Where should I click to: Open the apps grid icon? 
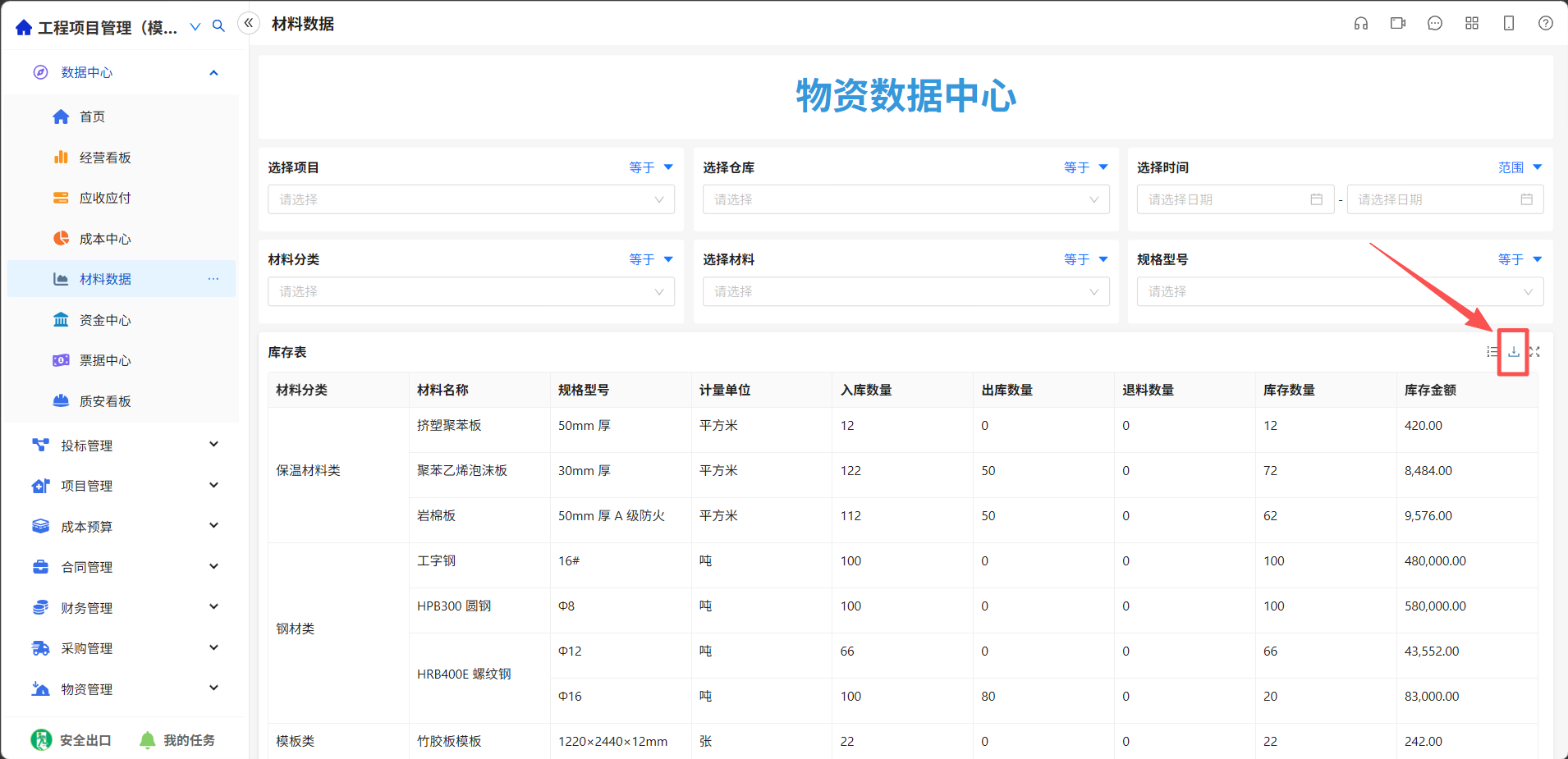(1472, 24)
